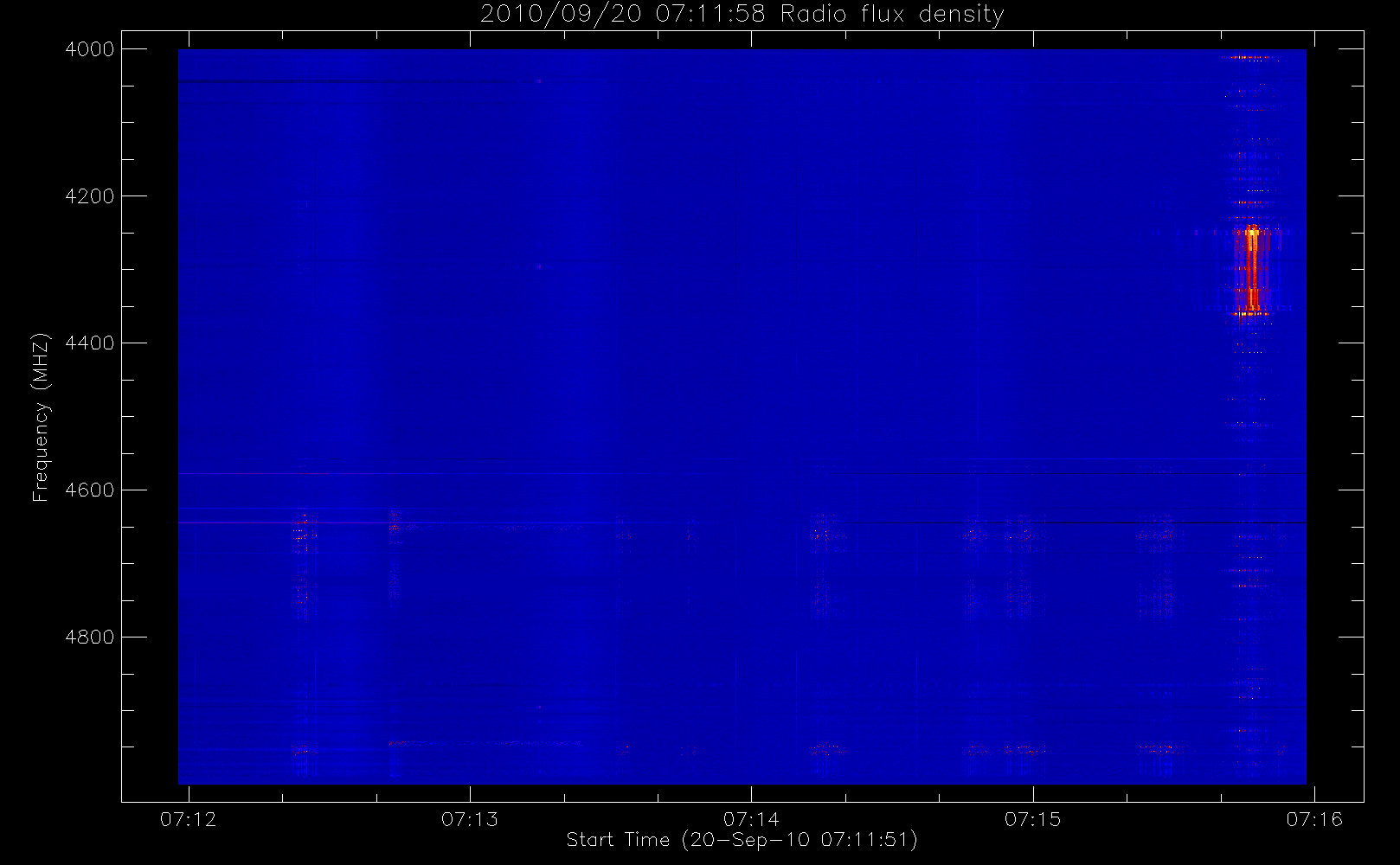
Task: Click the 07:12 time tick label
Action: (189, 819)
